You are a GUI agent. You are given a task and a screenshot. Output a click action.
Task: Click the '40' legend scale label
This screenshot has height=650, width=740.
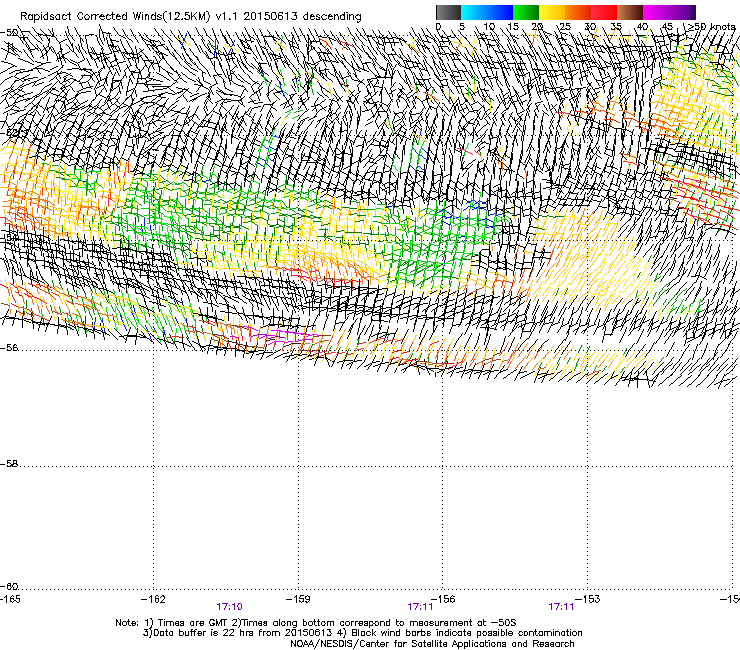click(642, 27)
